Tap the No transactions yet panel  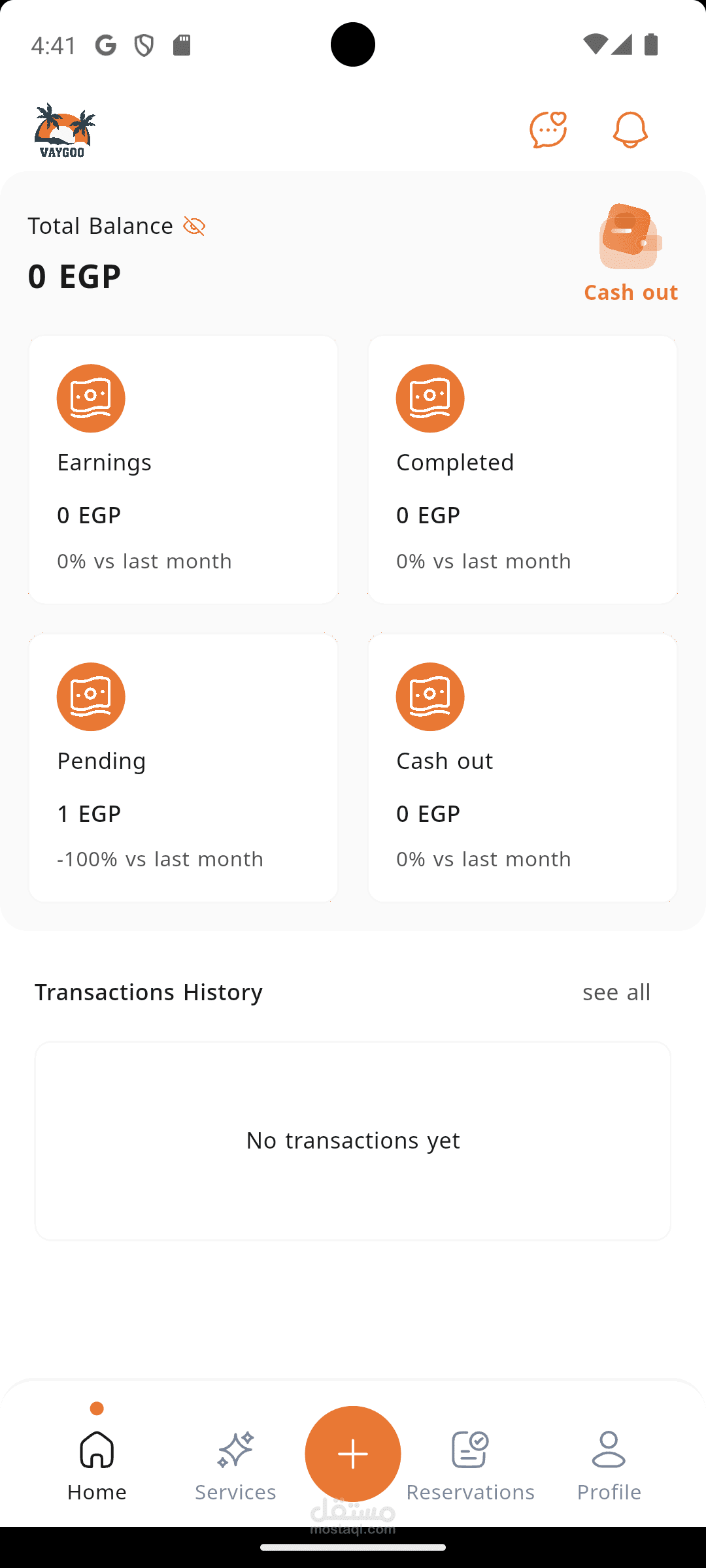353,1141
